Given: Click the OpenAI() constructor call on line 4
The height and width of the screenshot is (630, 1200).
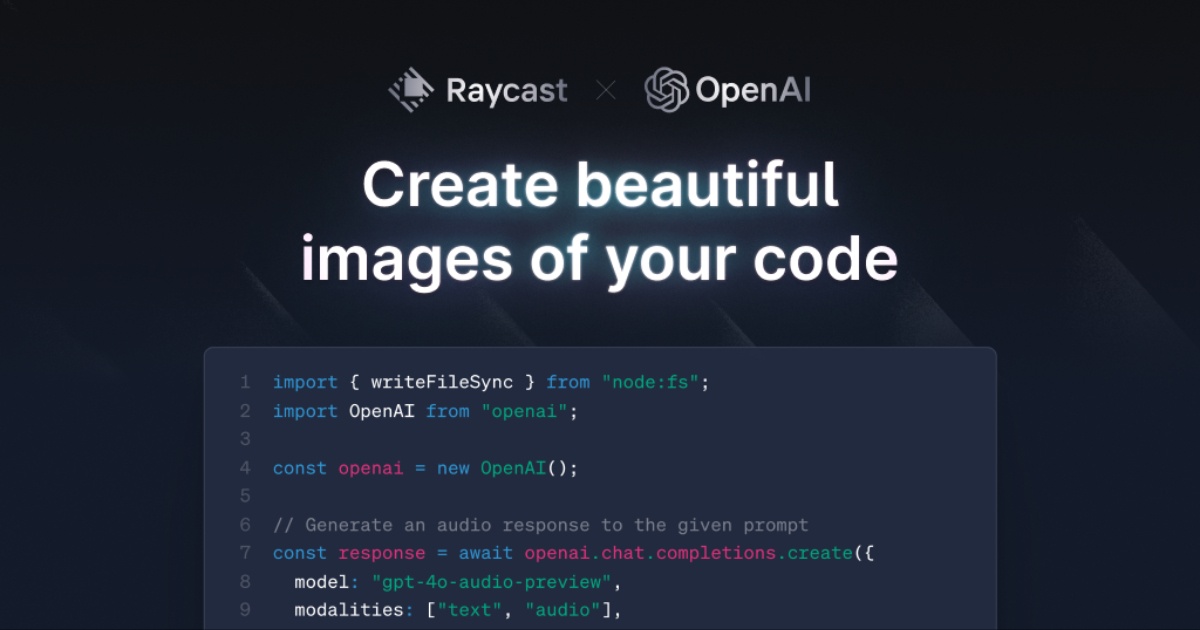Looking at the screenshot, I should [x=524, y=468].
